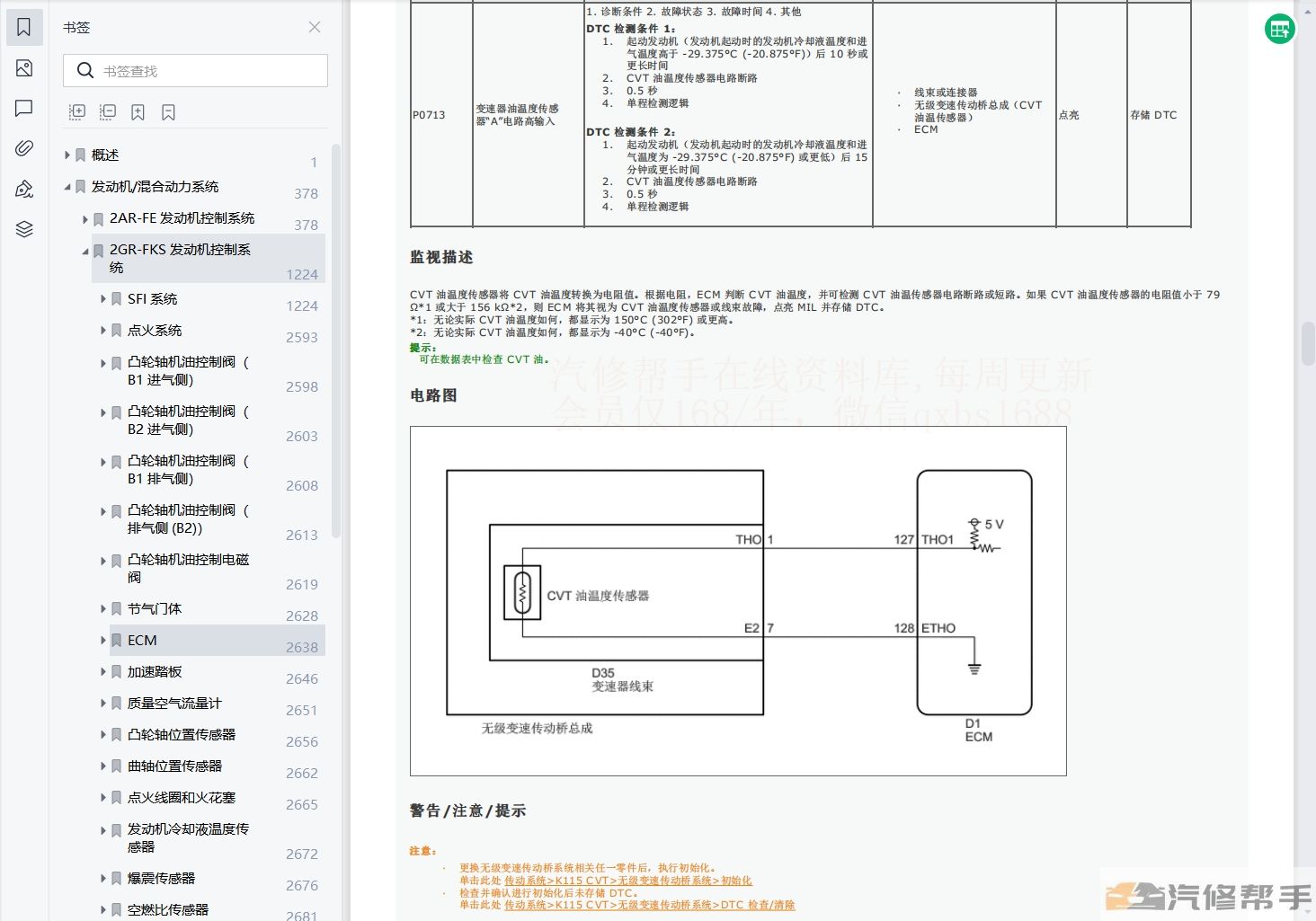Viewport: 1316px width, 921px height.
Task: Click the collapse all bookmarks icon
Action: (108, 112)
